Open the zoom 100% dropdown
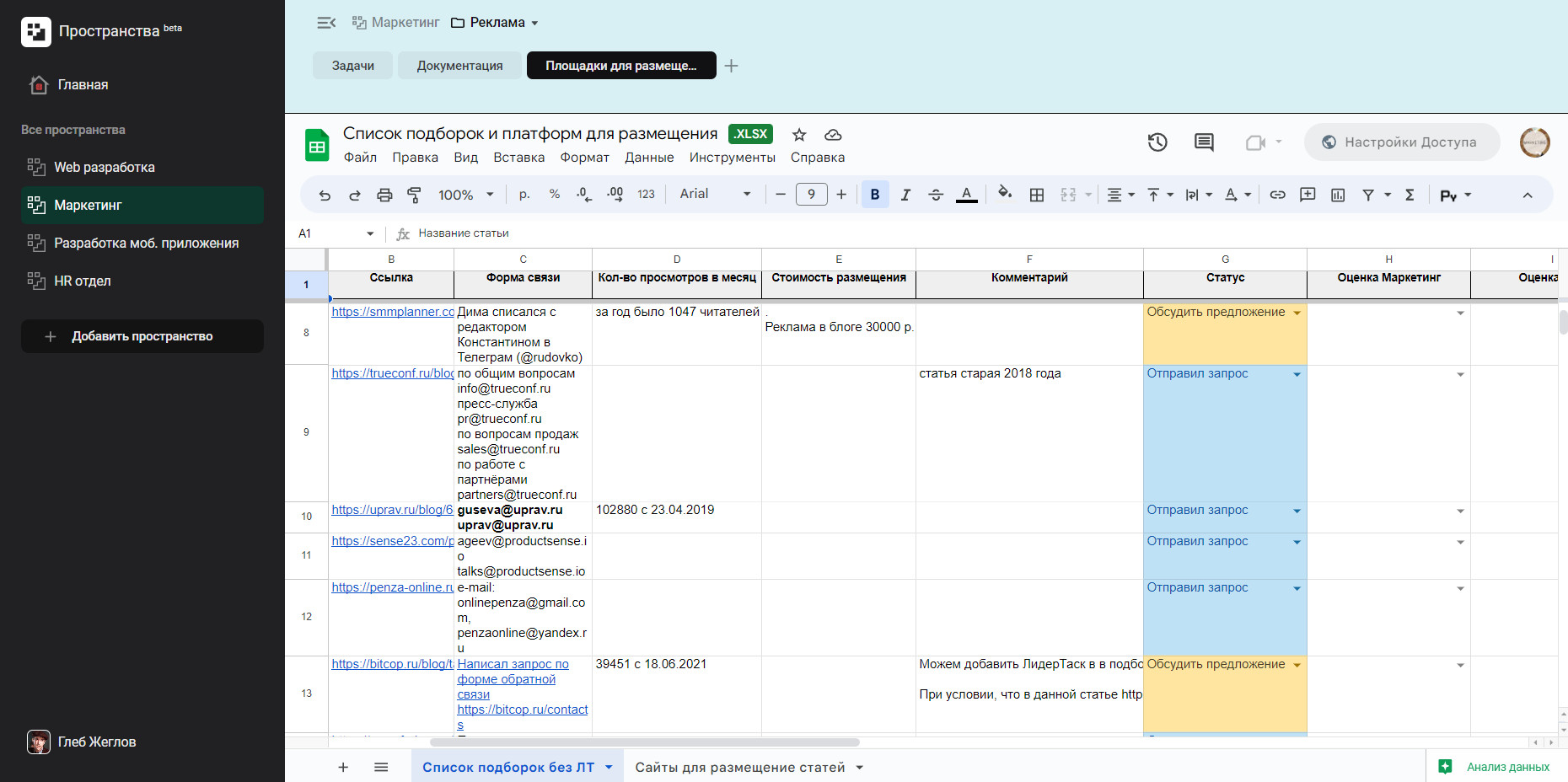 [465, 195]
